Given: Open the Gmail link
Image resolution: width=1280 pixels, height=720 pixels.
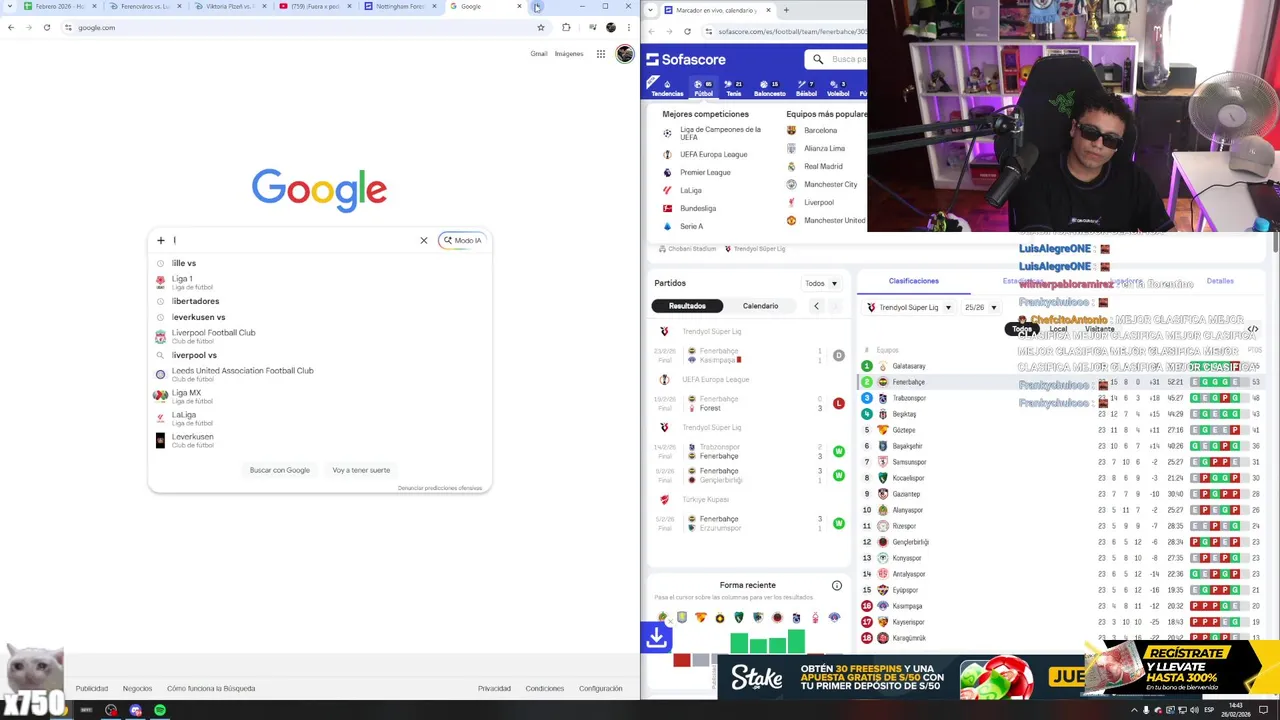Looking at the screenshot, I should click(x=538, y=54).
